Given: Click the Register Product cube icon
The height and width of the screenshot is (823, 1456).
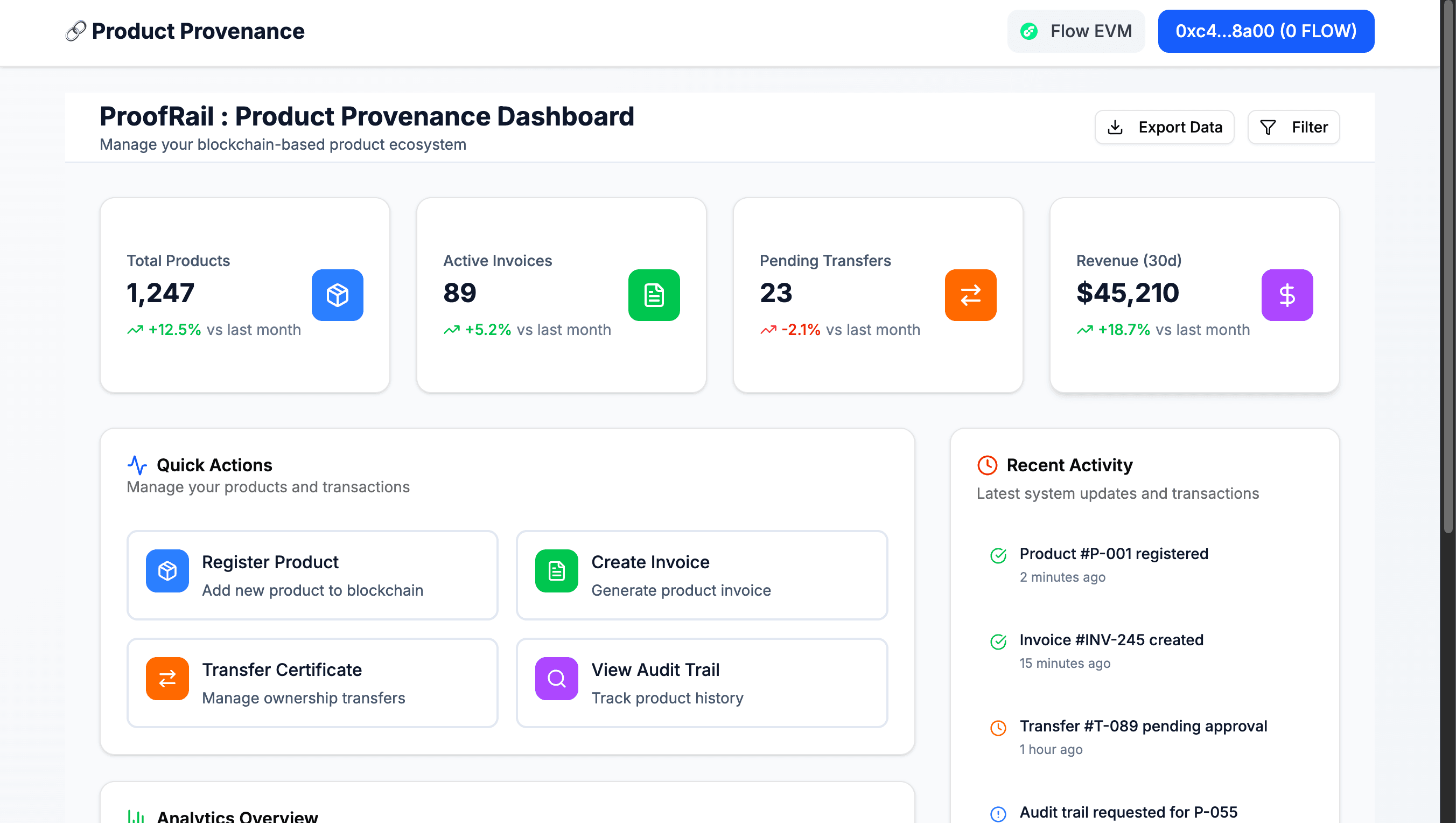Looking at the screenshot, I should (x=167, y=571).
